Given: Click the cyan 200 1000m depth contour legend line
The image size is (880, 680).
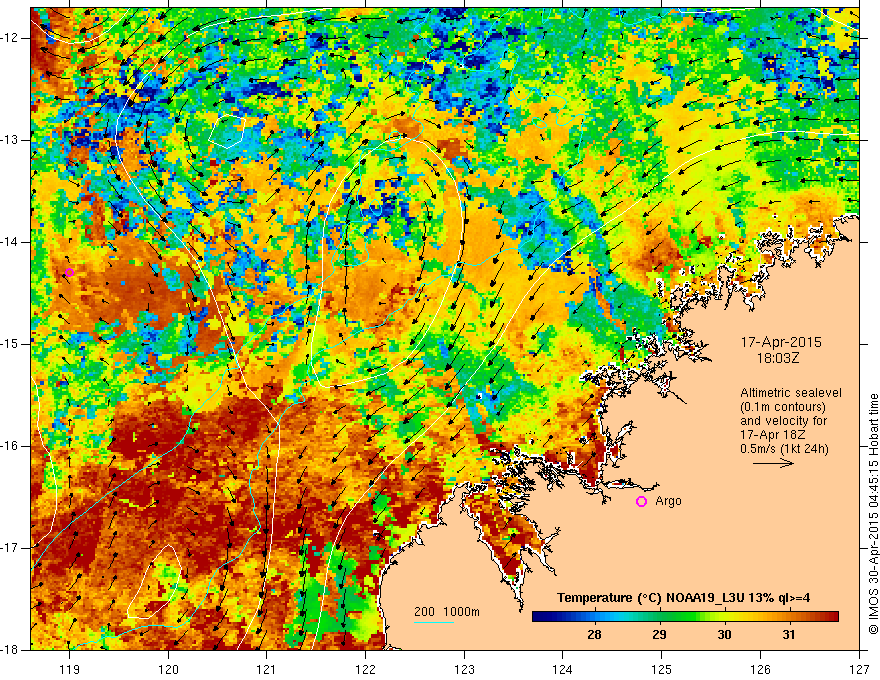Looking at the screenshot, I should [434, 622].
